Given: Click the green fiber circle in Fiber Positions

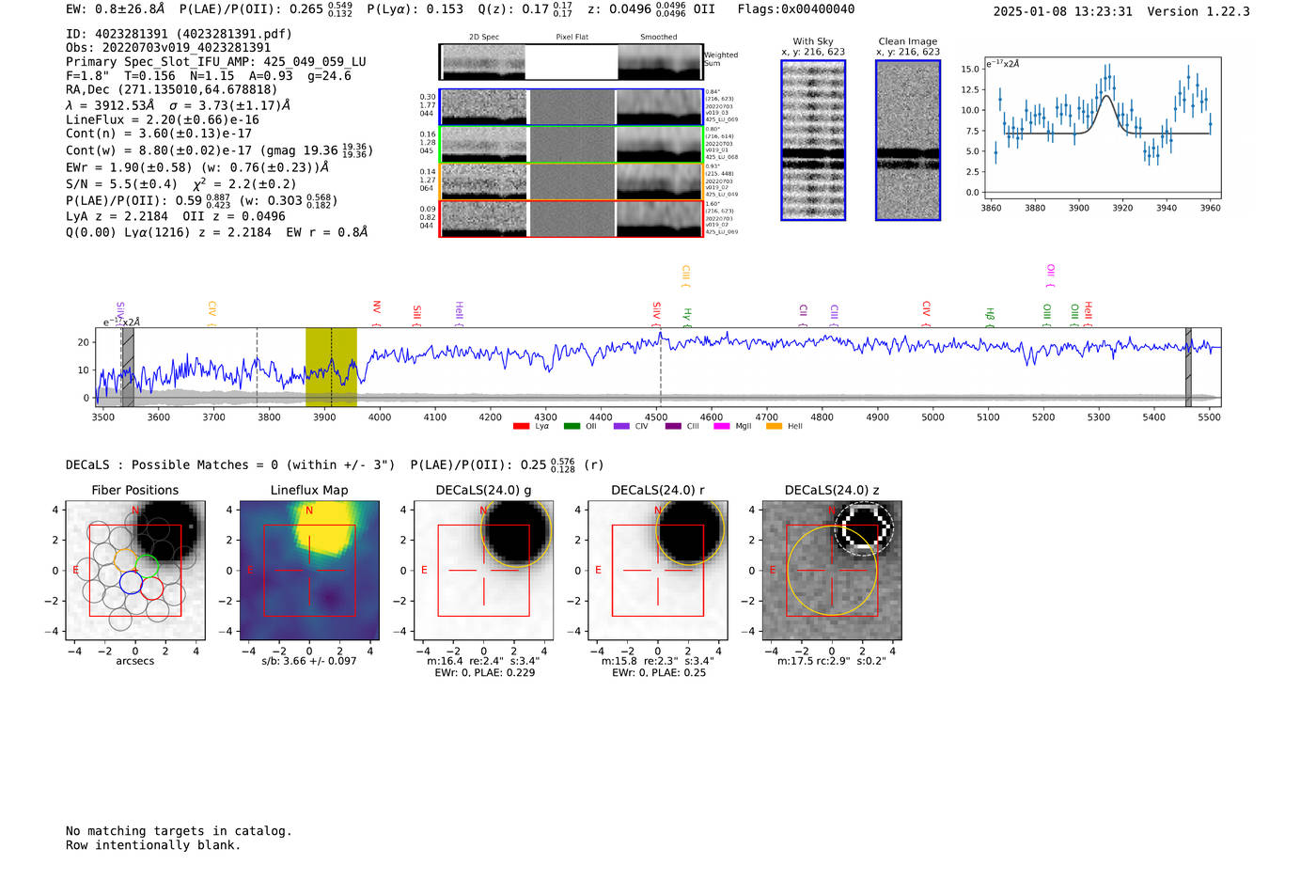Looking at the screenshot, I should tap(147, 567).
